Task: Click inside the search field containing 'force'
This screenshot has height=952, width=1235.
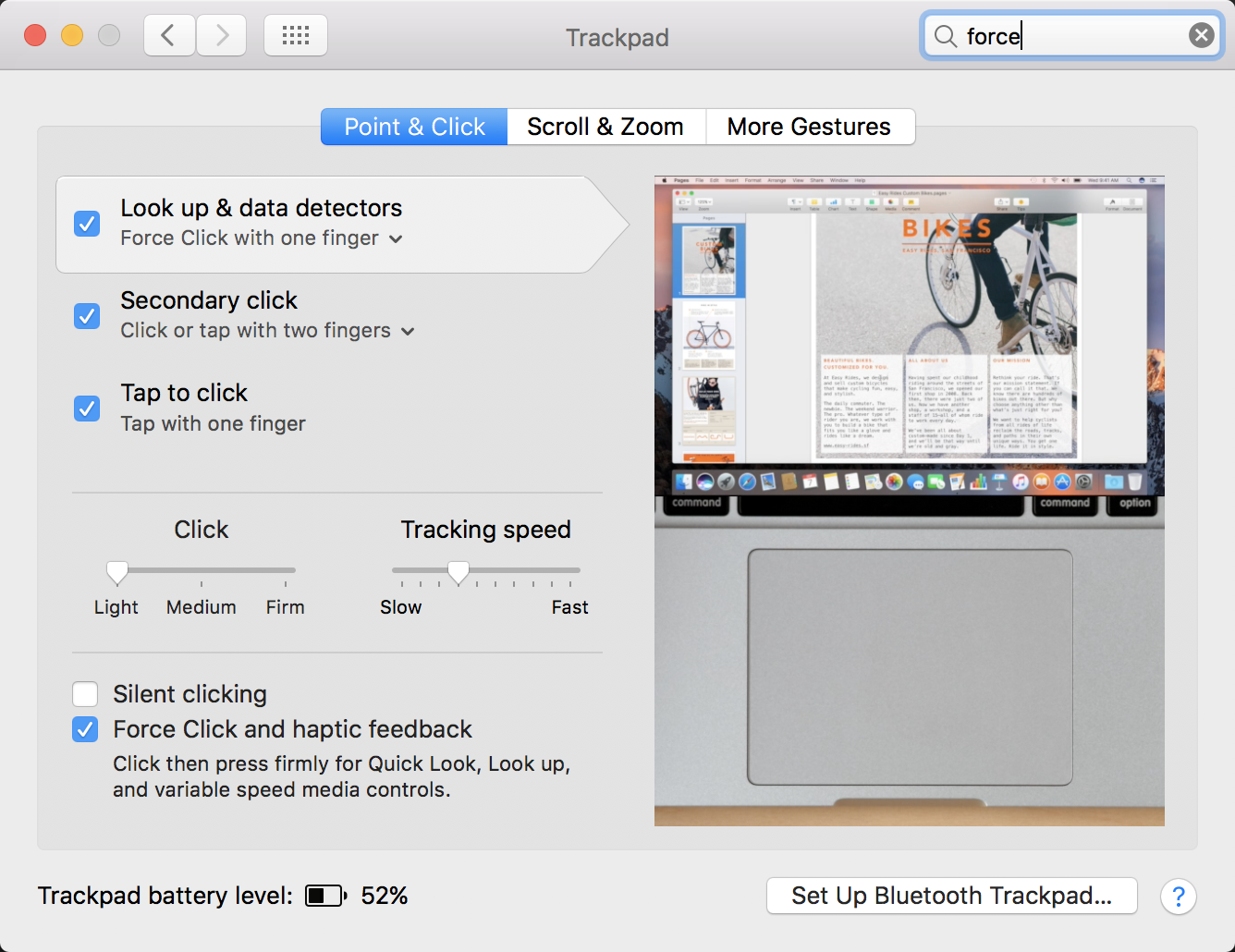Action: pos(1072,36)
